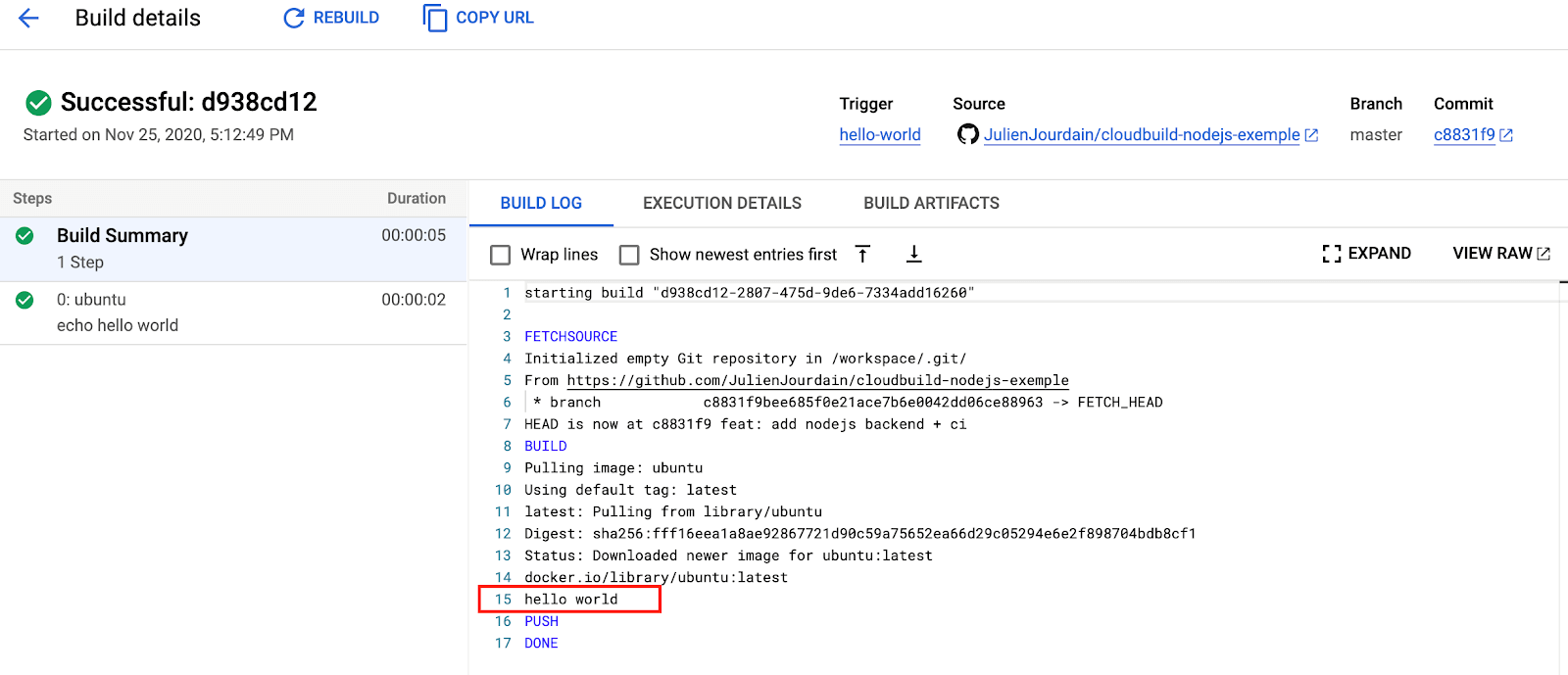Click the DONE log entry

click(x=541, y=644)
